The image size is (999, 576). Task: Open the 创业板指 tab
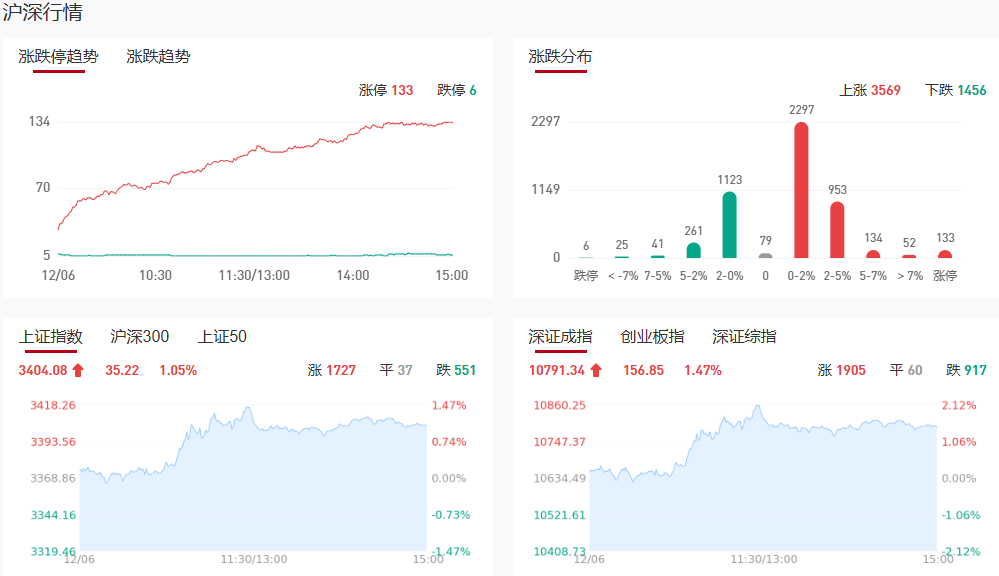[x=652, y=337]
